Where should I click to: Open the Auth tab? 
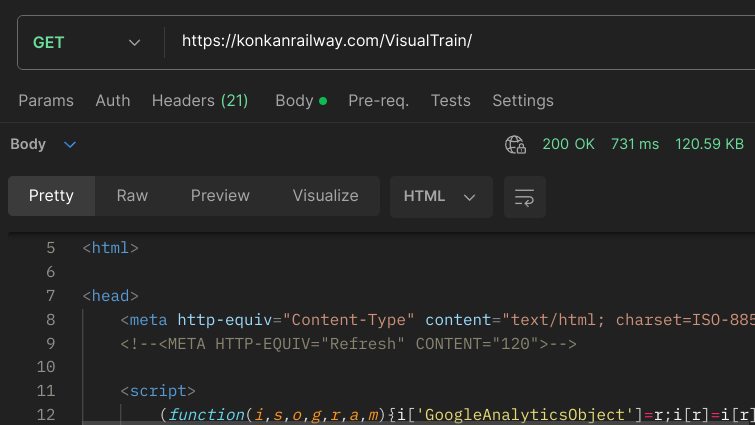[113, 101]
